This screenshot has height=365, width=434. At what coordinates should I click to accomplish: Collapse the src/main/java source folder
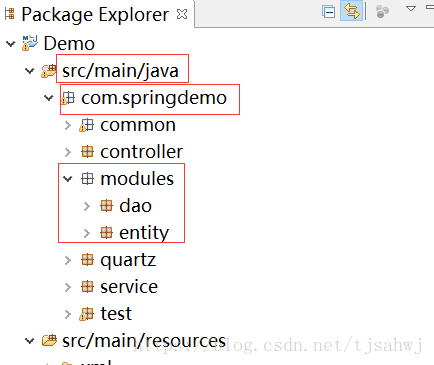(30, 71)
